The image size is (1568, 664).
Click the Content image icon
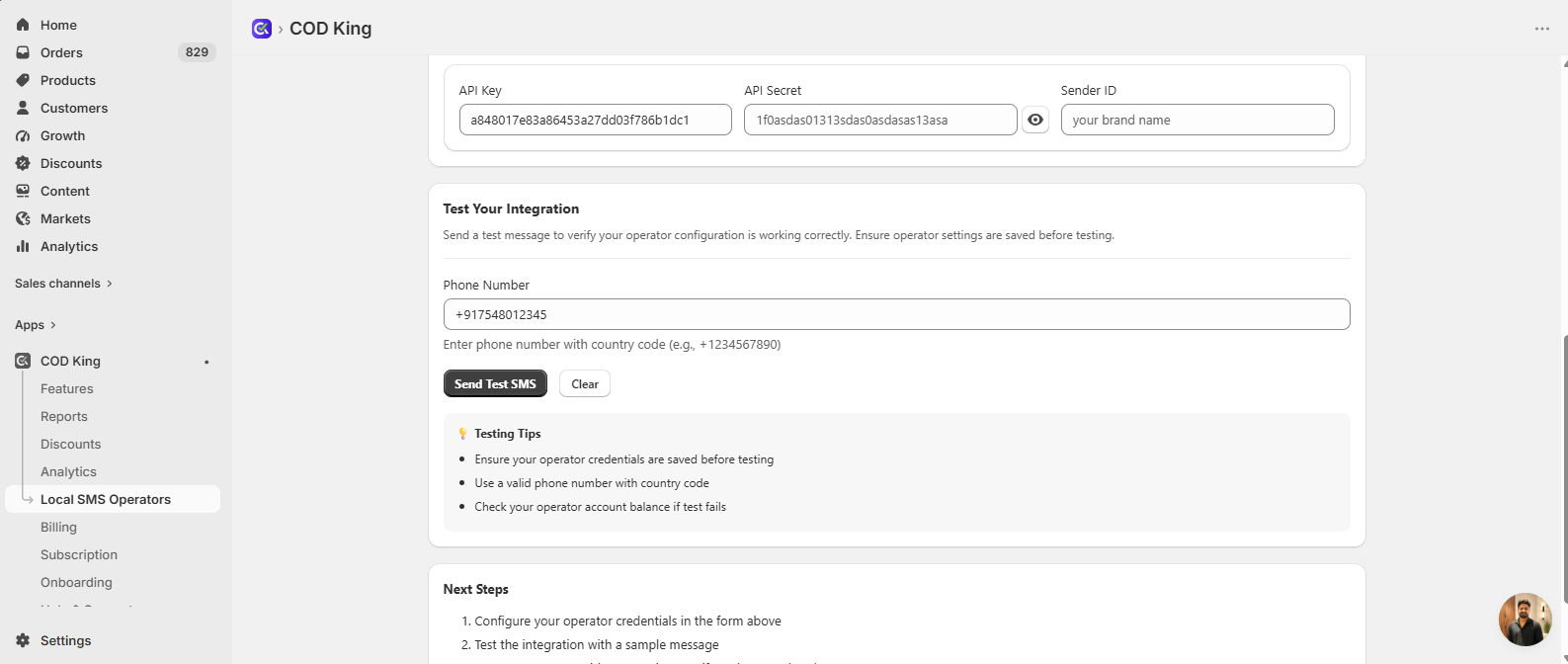(23, 191)
